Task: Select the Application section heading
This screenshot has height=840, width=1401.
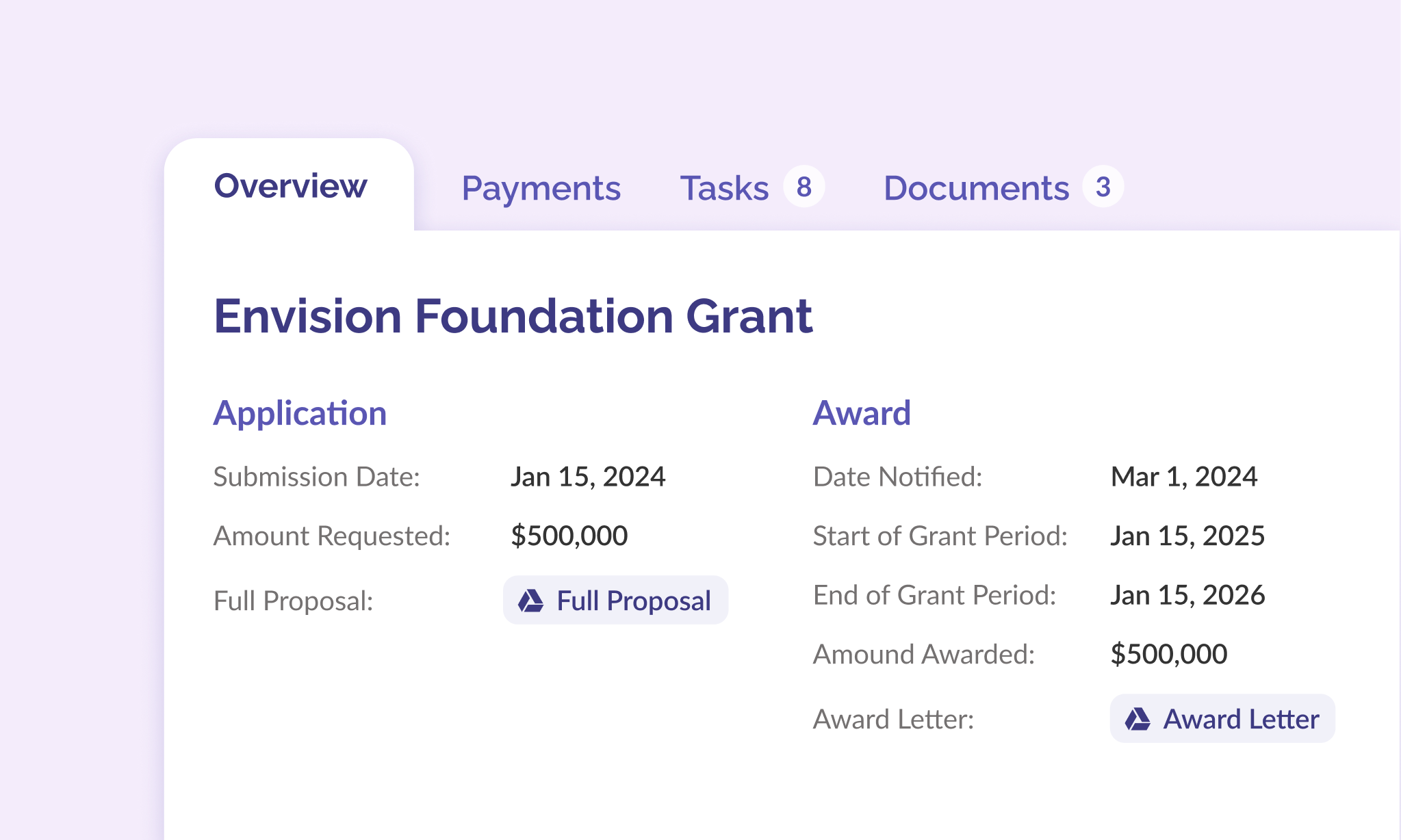Action: coord(300,412)
